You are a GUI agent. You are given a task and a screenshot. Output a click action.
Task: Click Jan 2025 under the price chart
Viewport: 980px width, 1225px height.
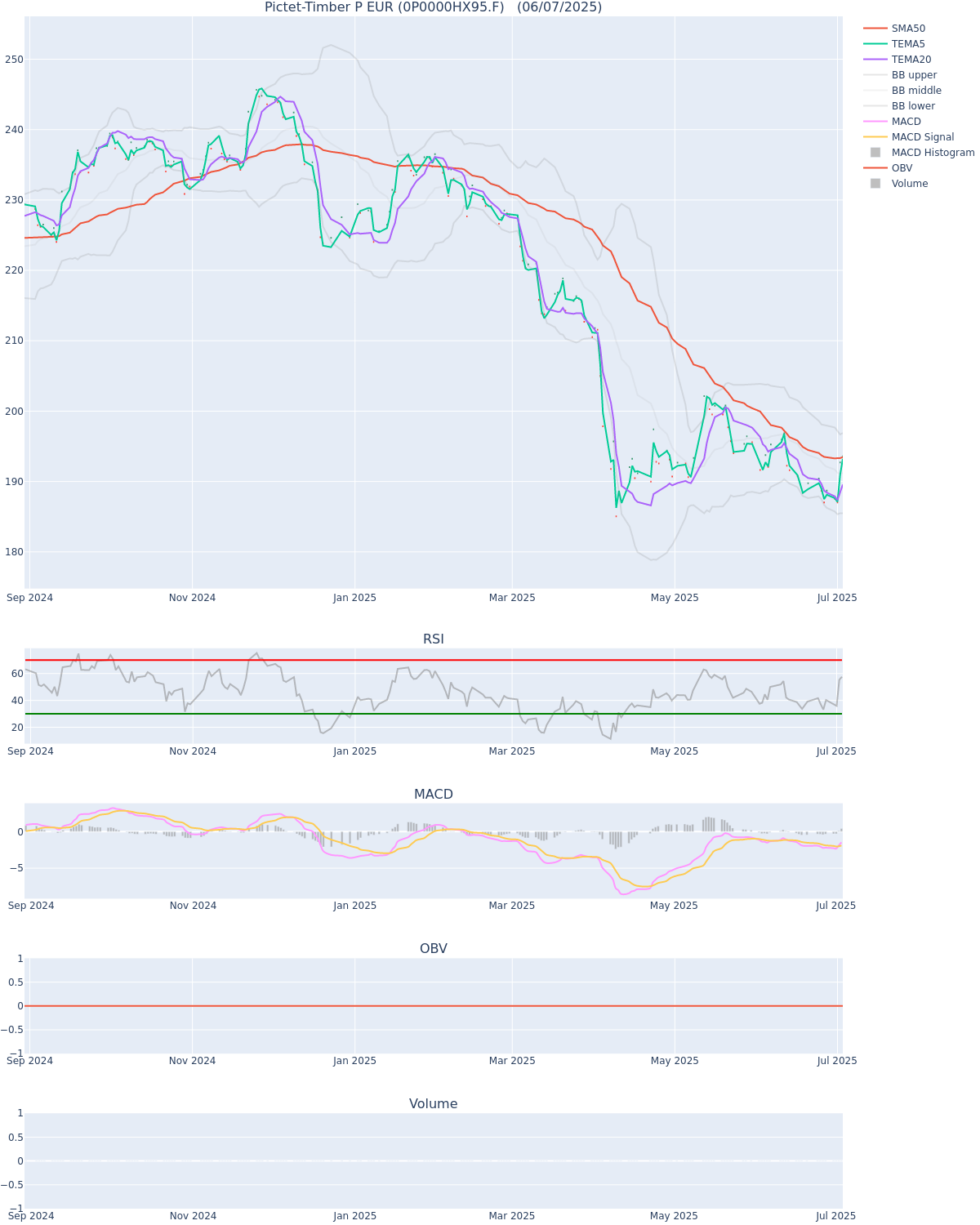pyautogui.click(x=355, y=598)
